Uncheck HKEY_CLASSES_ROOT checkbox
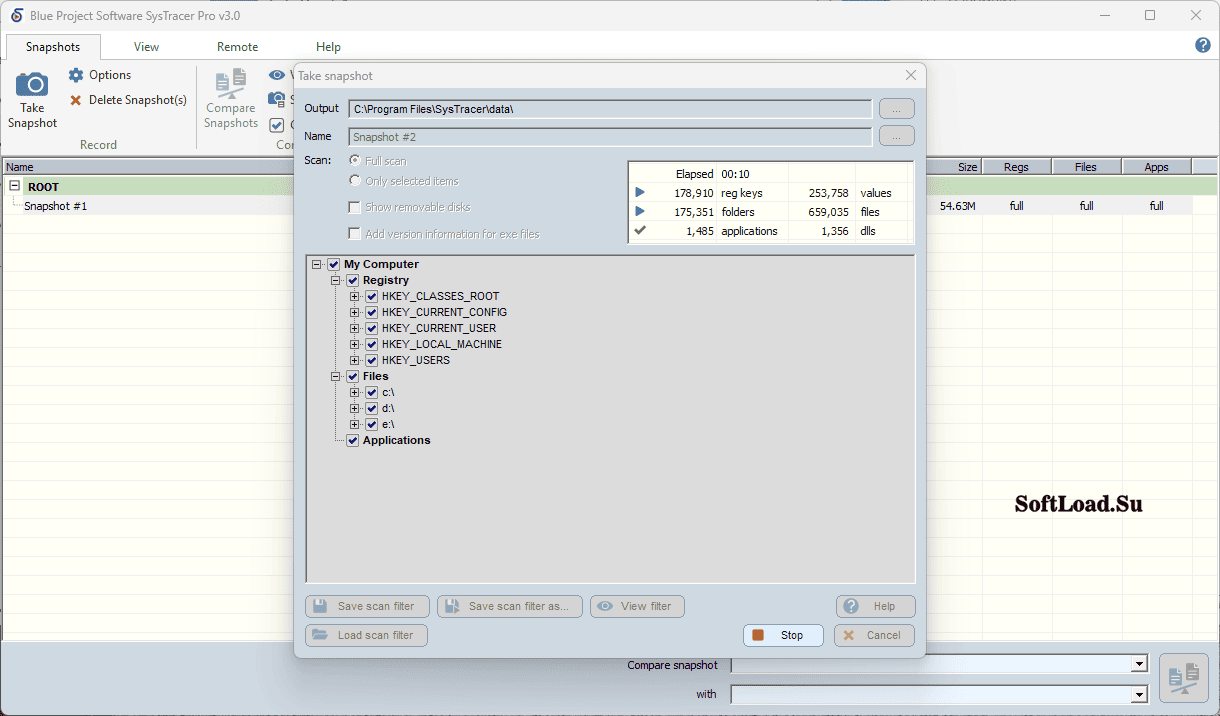The width and height of the screenshot is (1220, 716). [371, 296]
